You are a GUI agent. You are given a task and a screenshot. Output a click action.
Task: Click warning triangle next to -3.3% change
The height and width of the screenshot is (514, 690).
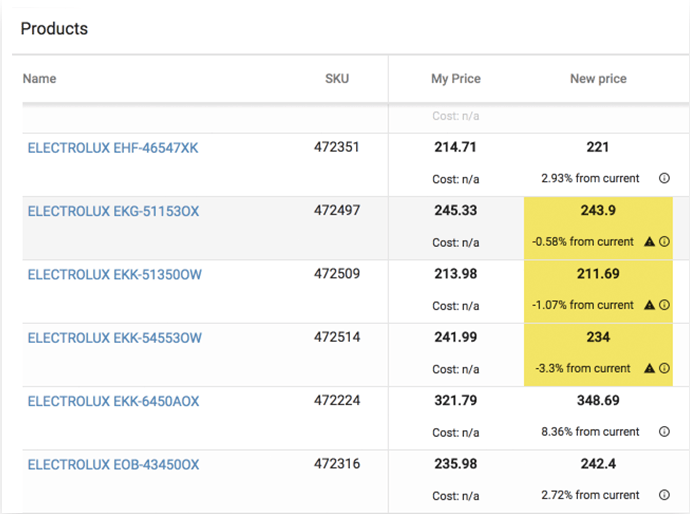(650, 368)
